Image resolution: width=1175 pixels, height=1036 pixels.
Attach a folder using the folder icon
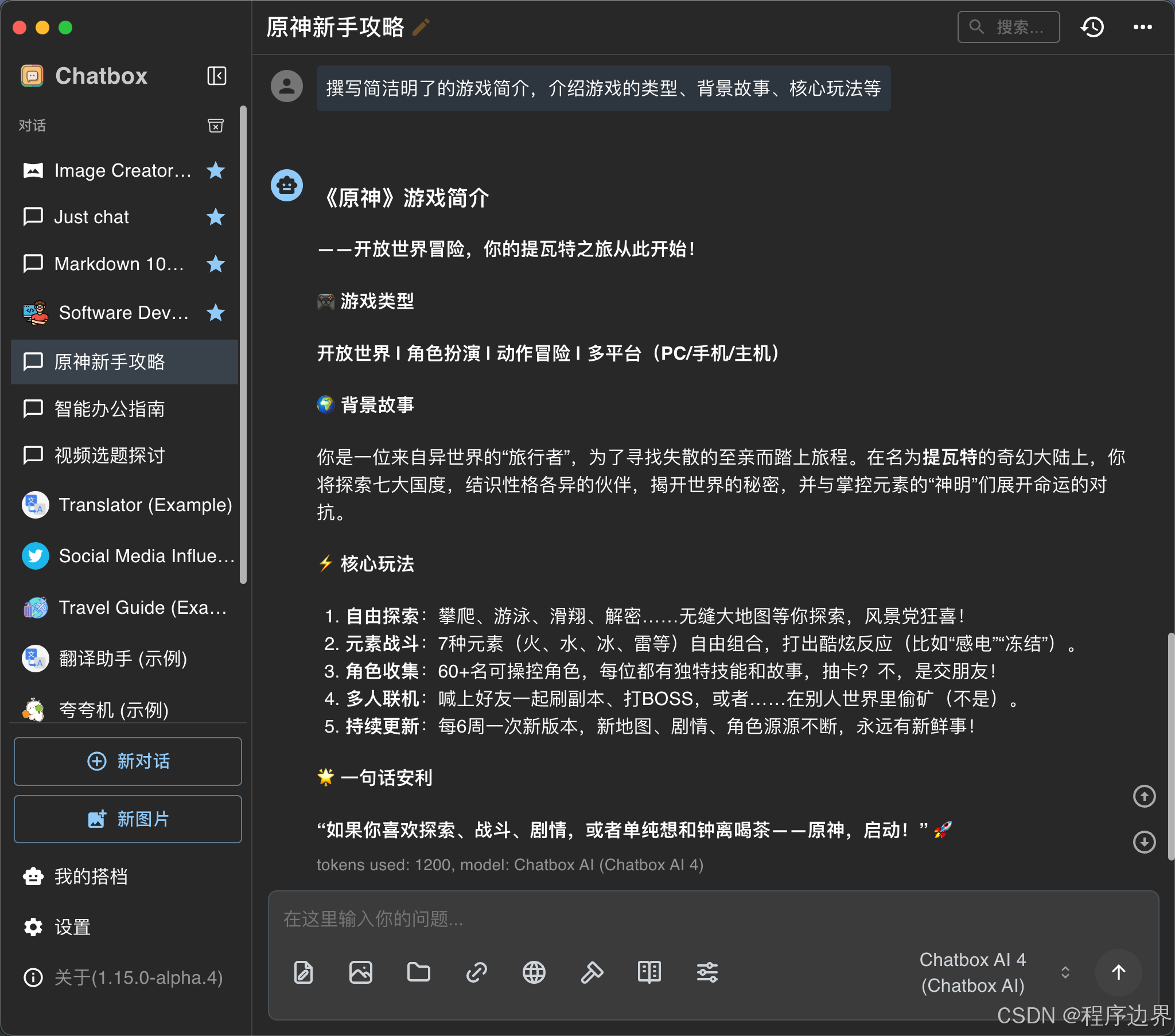(418, 972)
